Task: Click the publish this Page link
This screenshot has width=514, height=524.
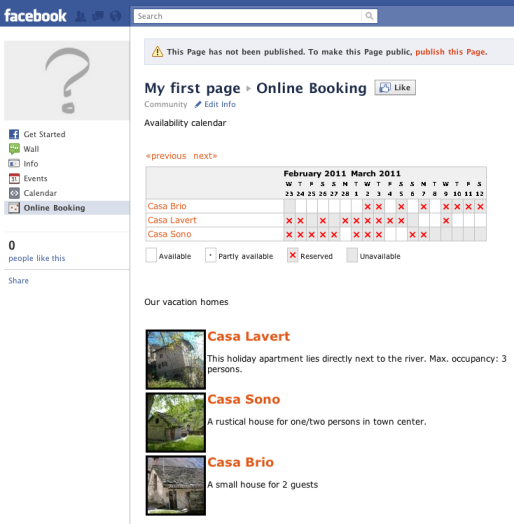Action: click(x=451, y=52)
